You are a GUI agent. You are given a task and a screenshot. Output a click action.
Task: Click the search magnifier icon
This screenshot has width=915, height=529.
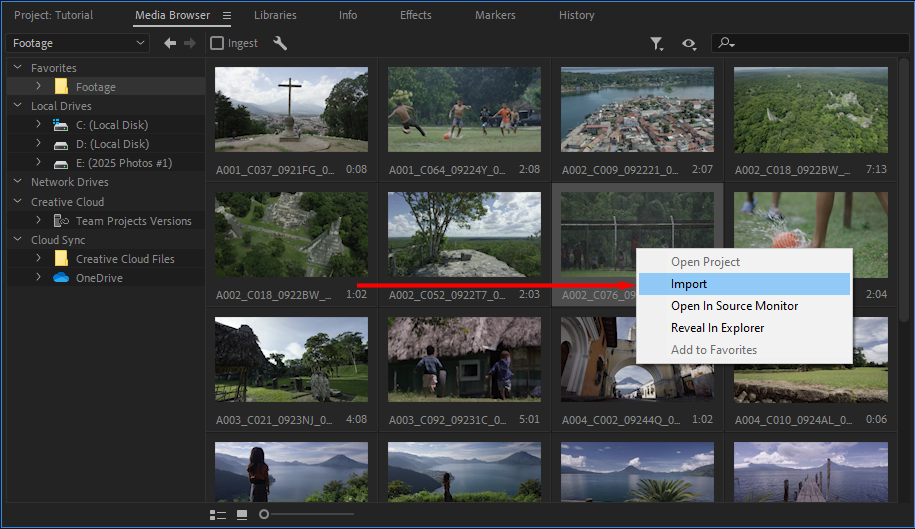(726, 43)
